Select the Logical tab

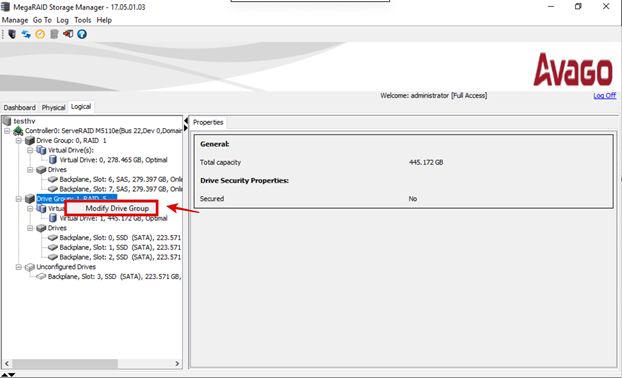[81, 107]
